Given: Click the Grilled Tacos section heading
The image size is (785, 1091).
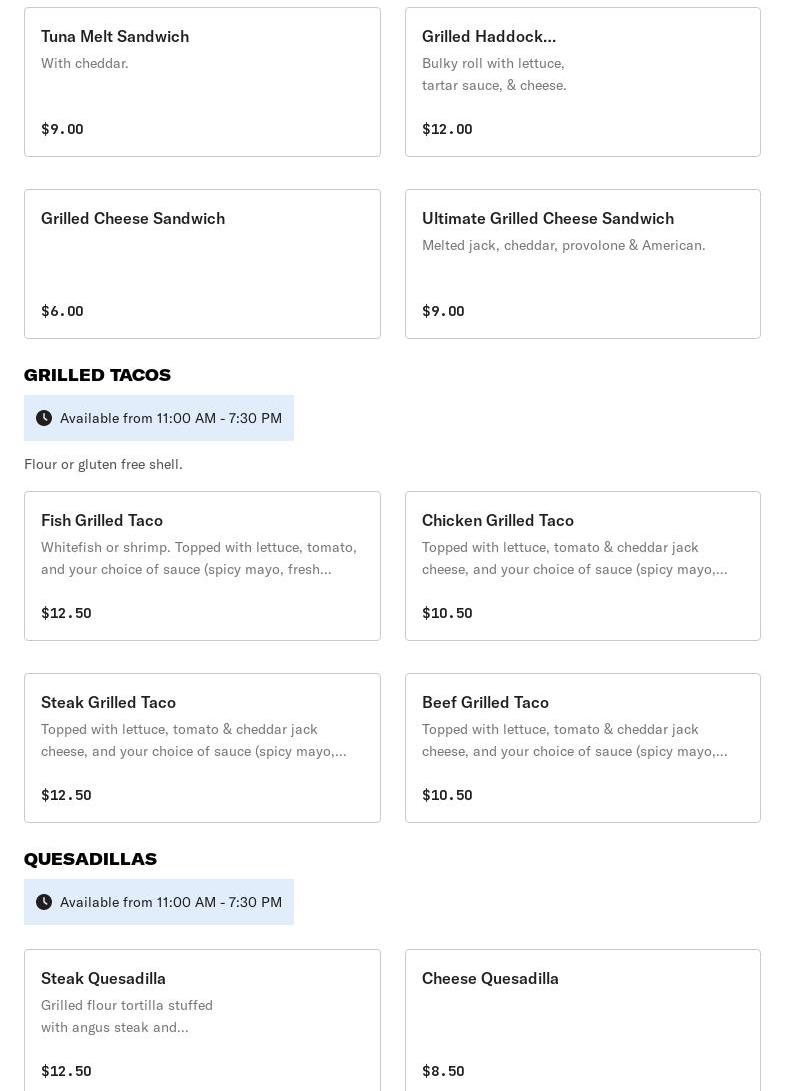Looking at the screenshot, I should tap(97, 375).
